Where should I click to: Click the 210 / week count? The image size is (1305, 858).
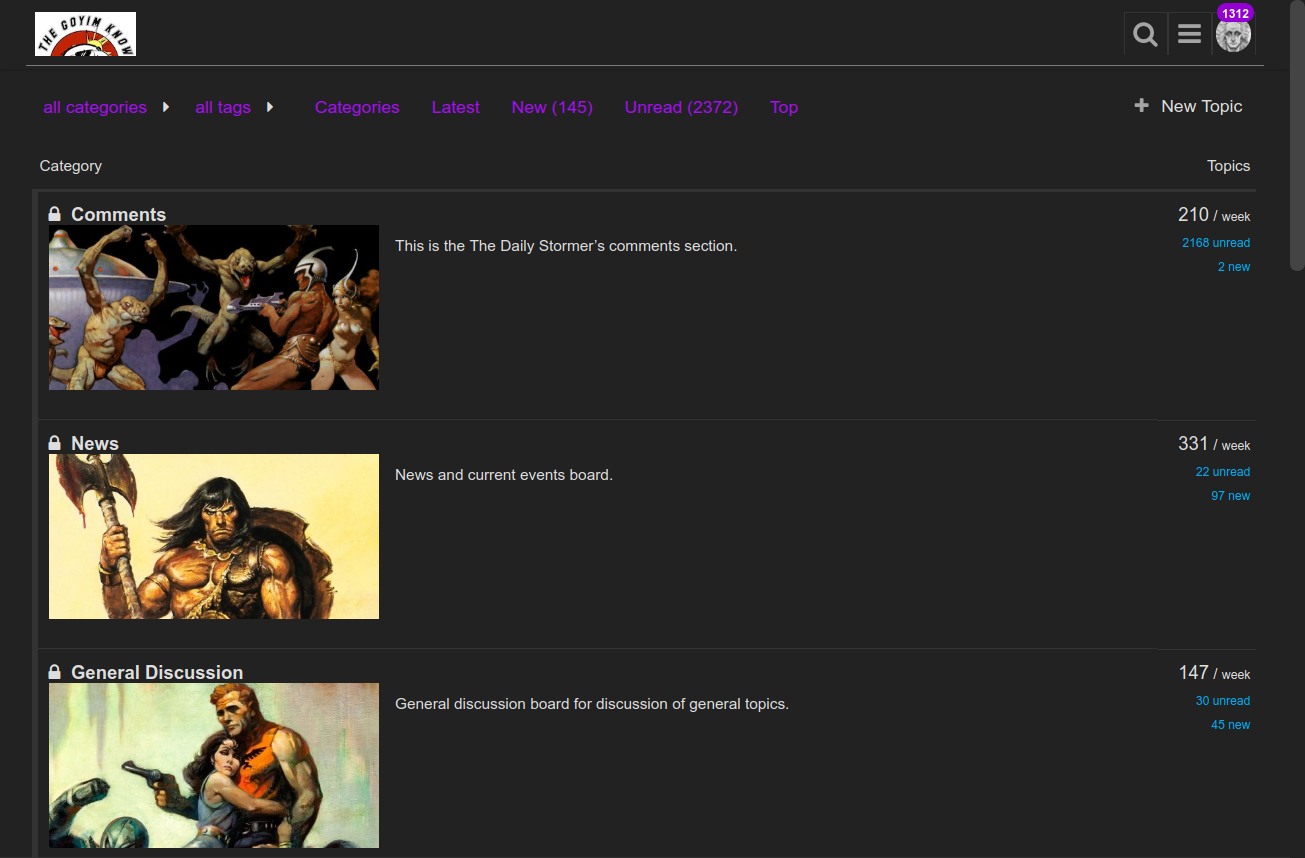1214,215
